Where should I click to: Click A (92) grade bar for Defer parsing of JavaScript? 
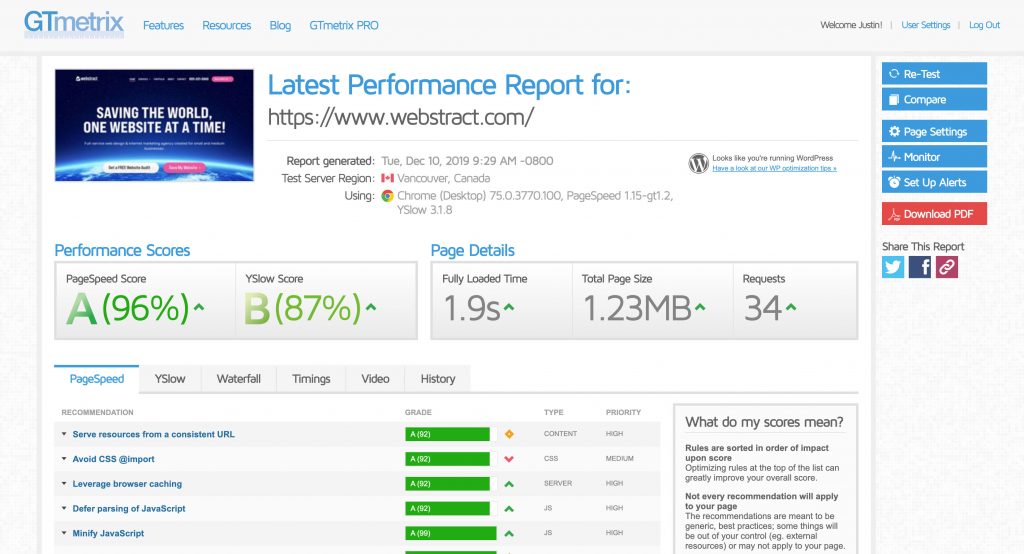click(447, 508)
